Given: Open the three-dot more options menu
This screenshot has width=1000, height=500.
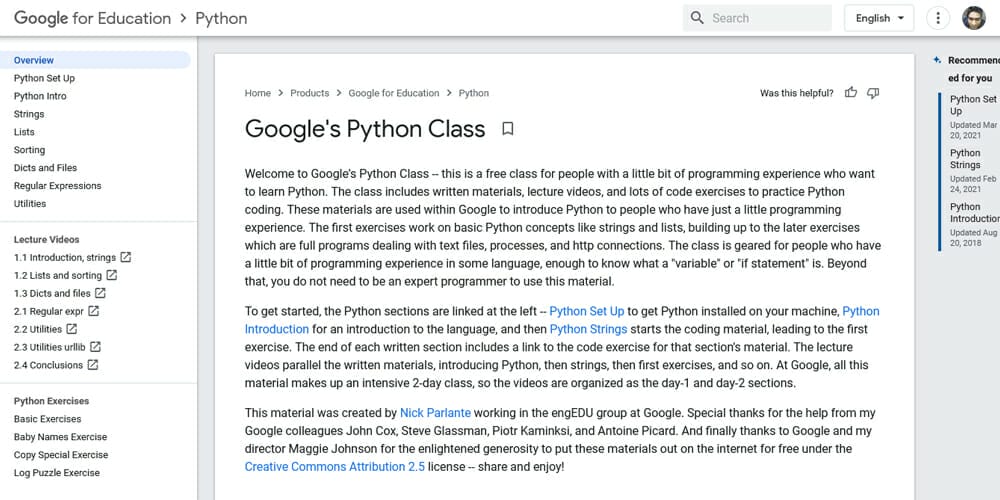Looking at the screenshot, I should (x=938, y=18).
